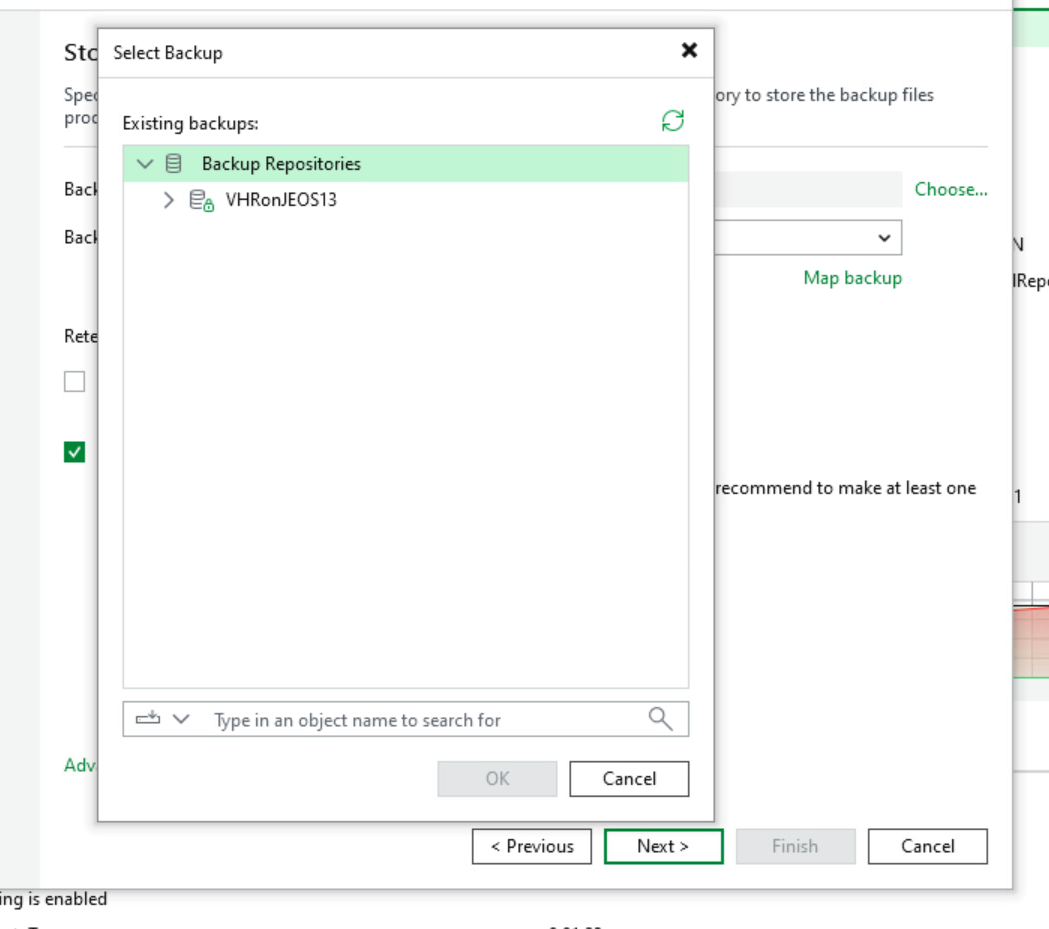Image resolution: width=1049 pixels, height=929 pixels.
Task: Click the green refresh backups icon
Action: 673,121
